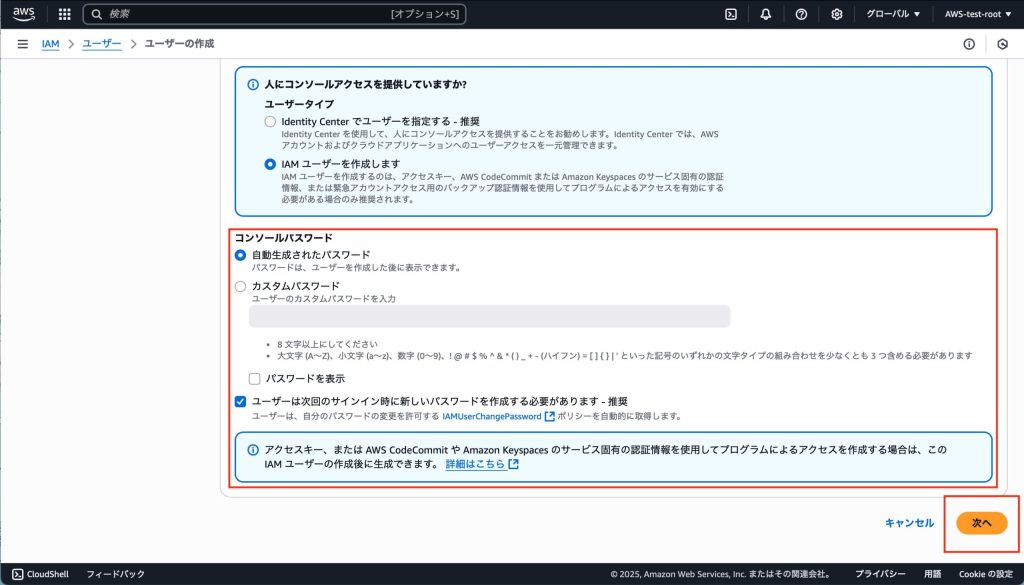
Task: Go to the ユーザー breadcrumb link
Action: tap(102, 44)
